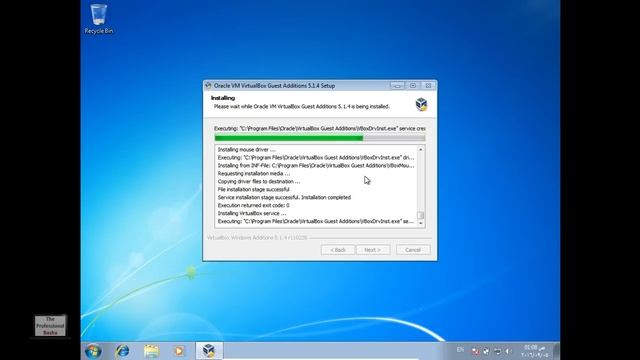Viewport: 640px width, 360px height.
Task: Open the volume speaker tray icon
Action: [508, 351]
